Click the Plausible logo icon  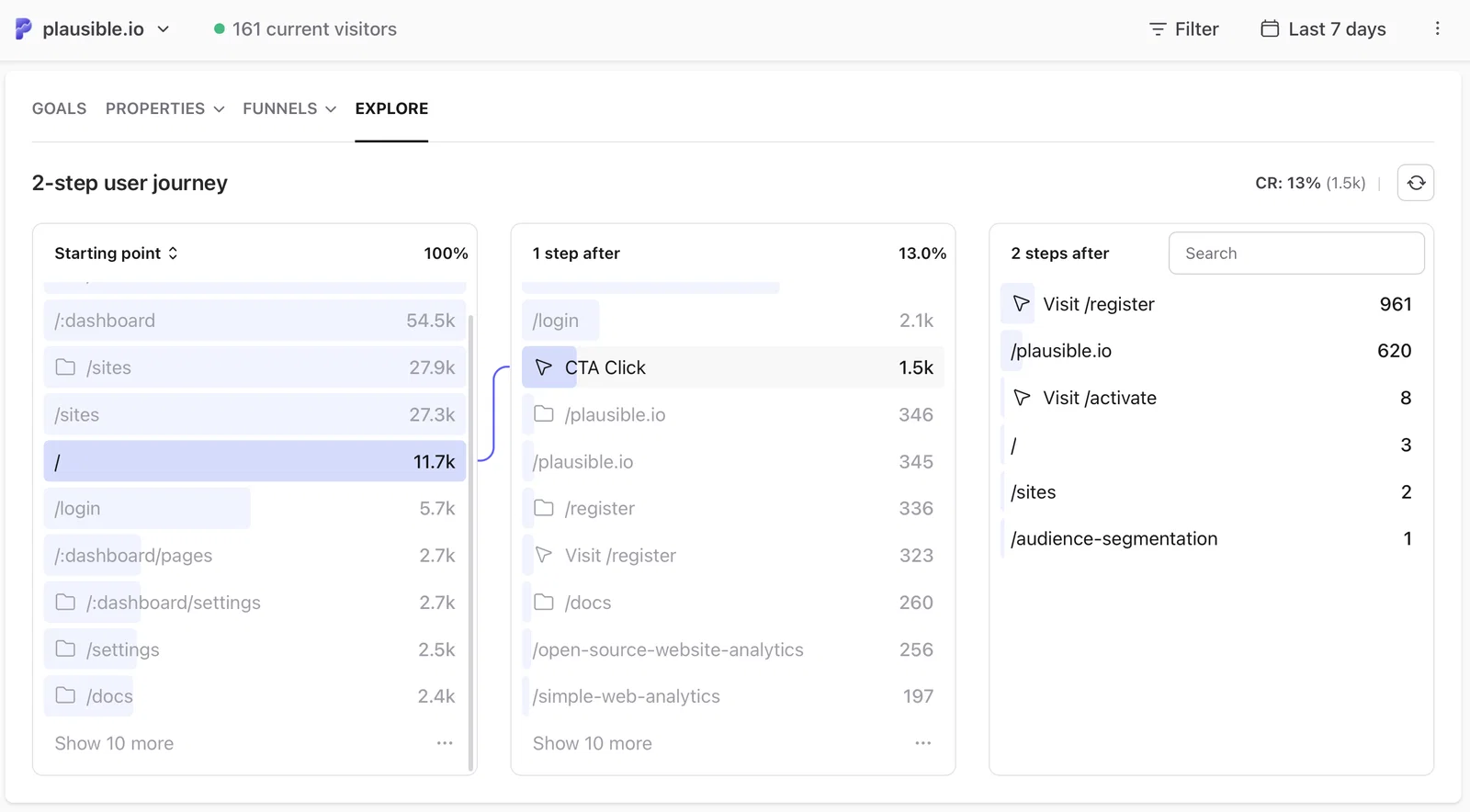[x=24, y=29]
